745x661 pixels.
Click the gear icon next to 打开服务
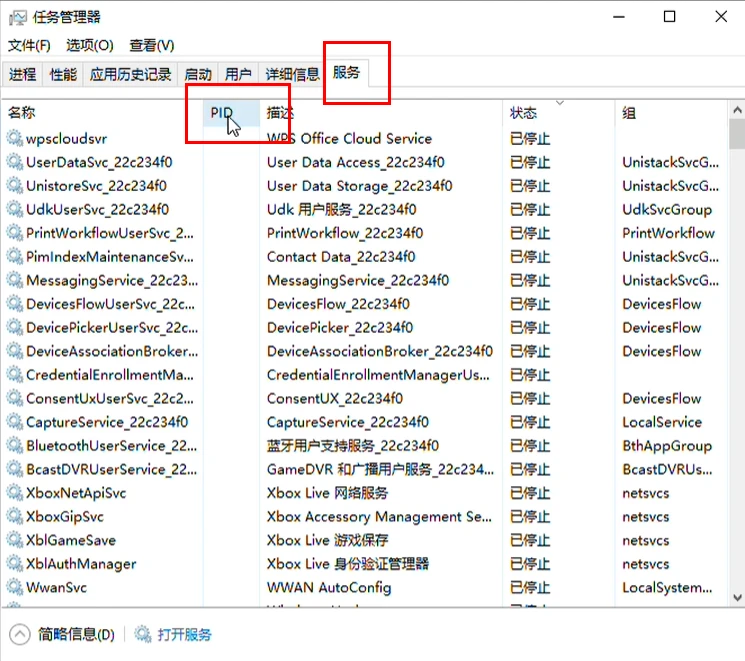(143, 633)
